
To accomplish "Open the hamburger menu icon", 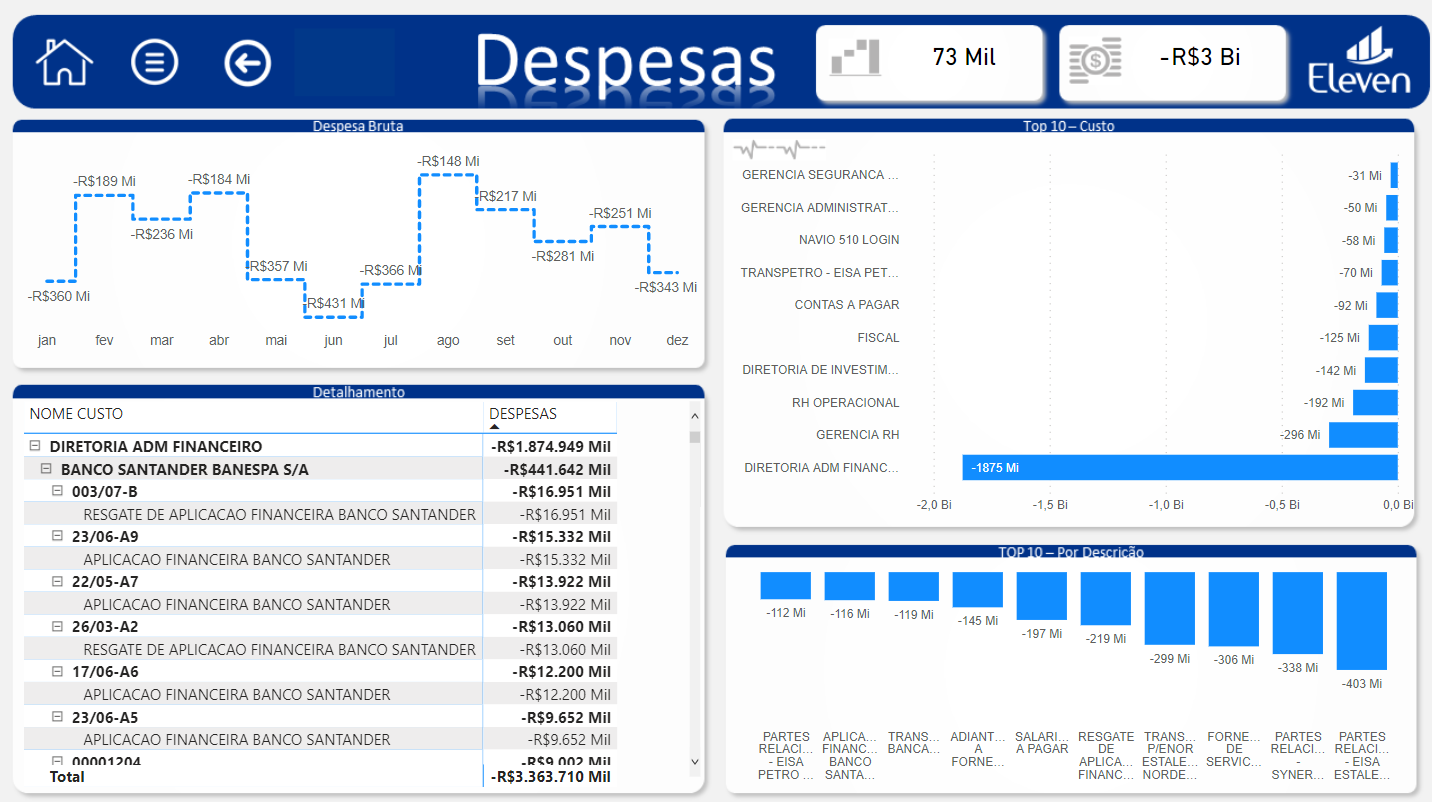I will click(x=155, y=61).
